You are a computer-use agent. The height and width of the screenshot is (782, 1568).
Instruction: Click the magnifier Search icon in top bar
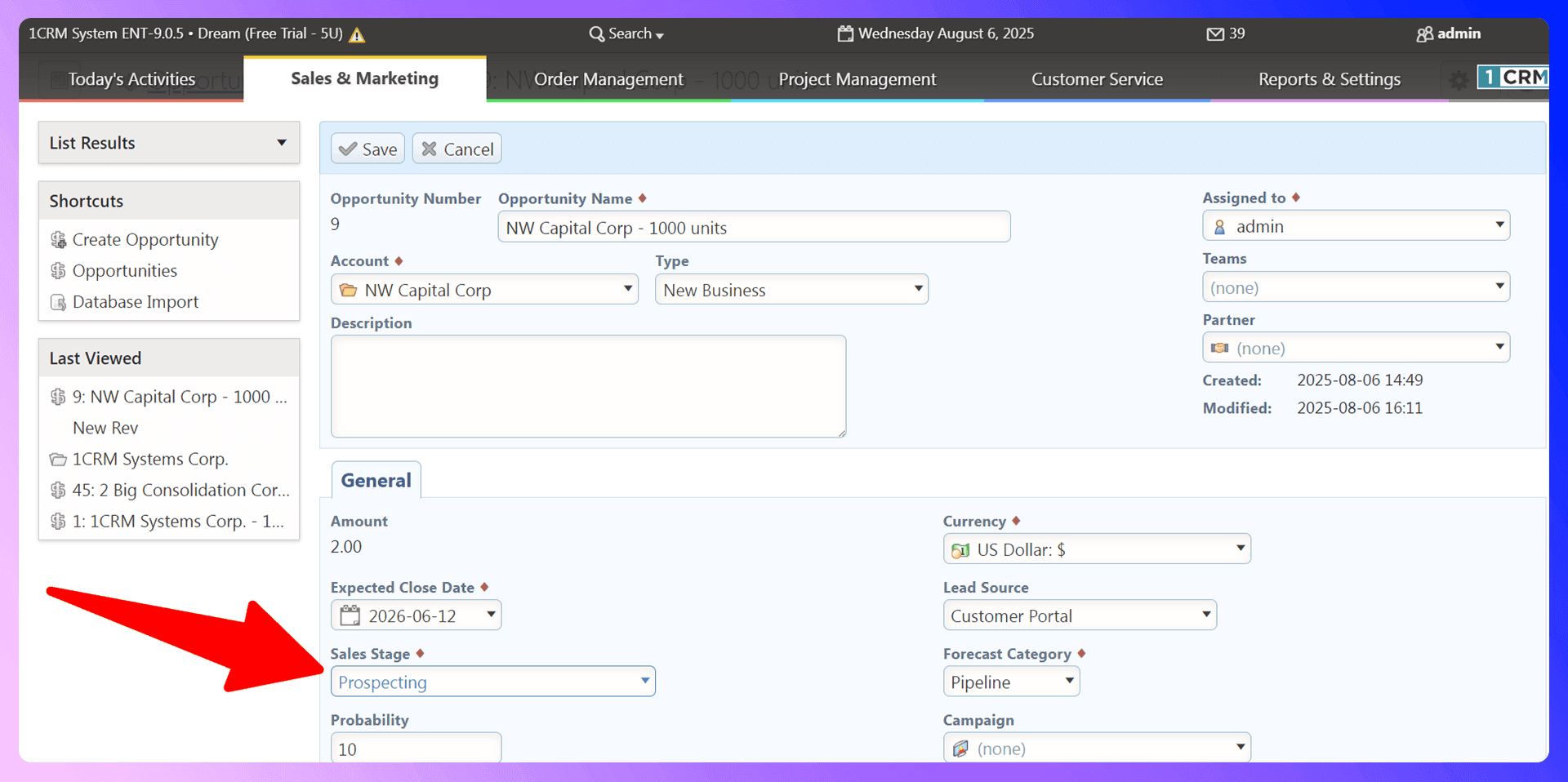coord(597,34)
